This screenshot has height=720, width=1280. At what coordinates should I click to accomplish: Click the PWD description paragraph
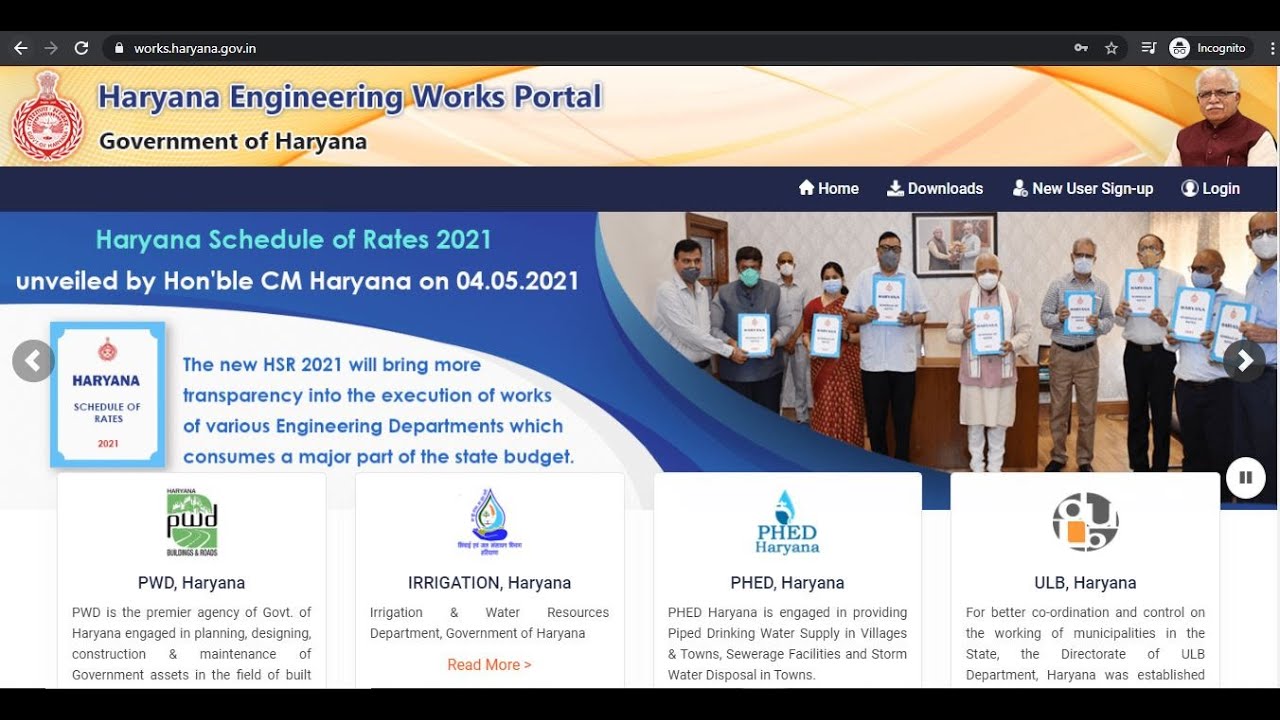coord(191,643)
